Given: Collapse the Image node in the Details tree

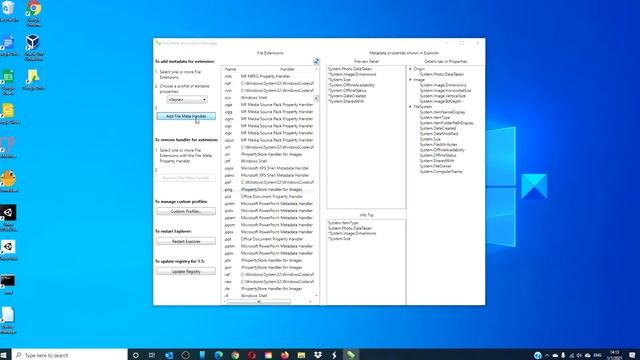Looking at the screenshot, I should tap(410, 80).
